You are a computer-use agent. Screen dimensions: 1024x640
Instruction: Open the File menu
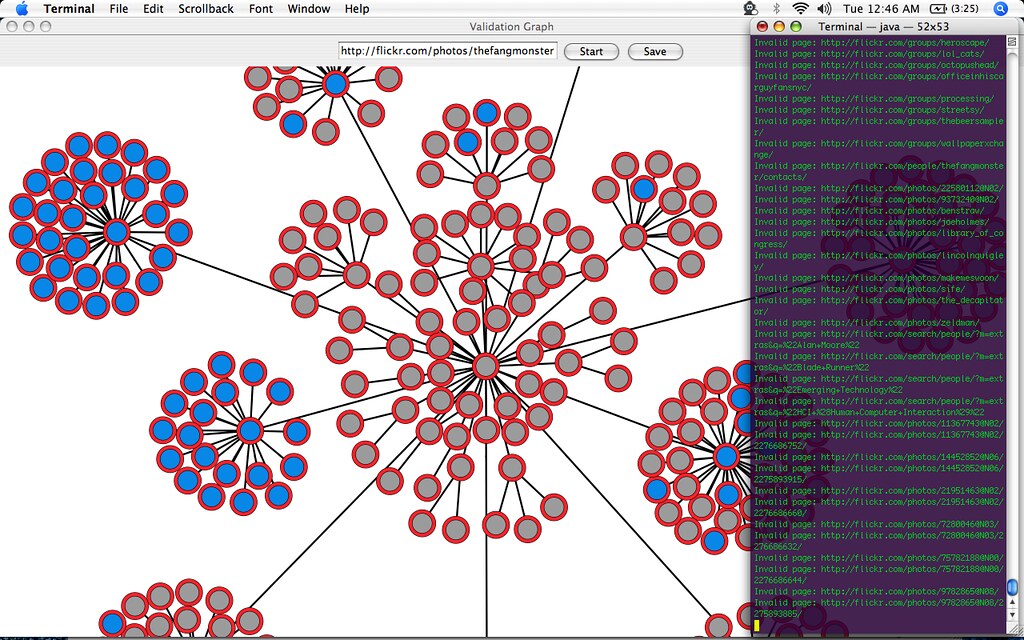pos(119,8)
